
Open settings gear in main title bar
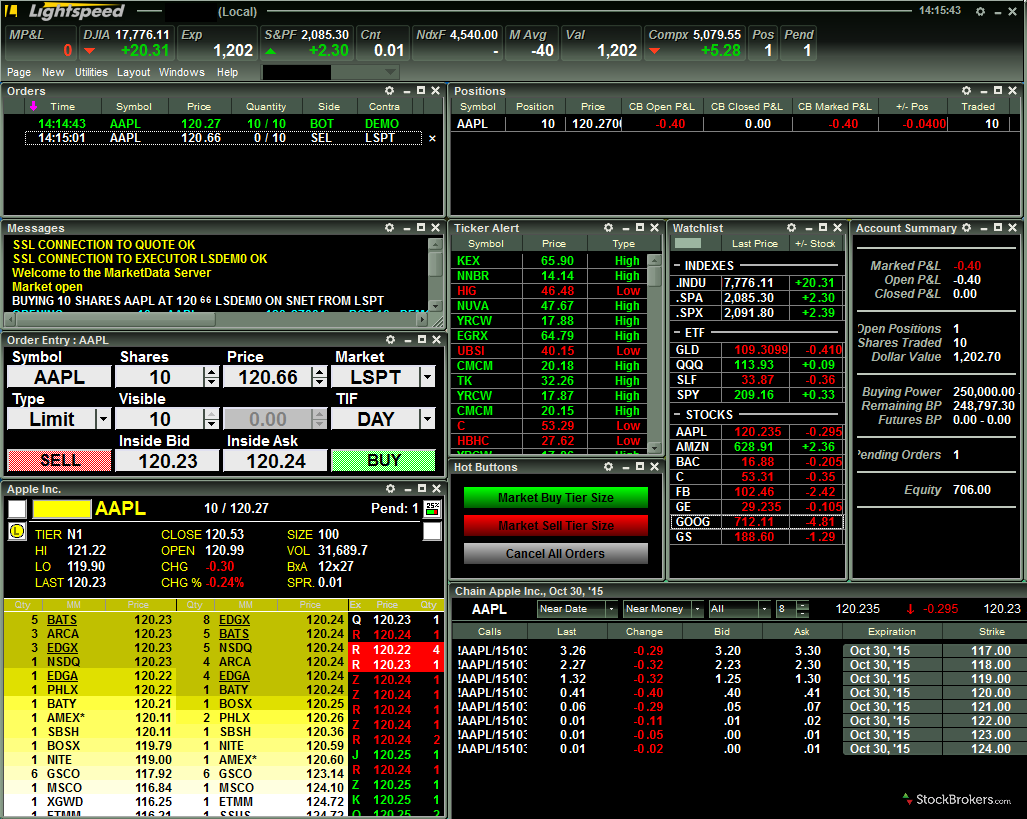point(980,12)
